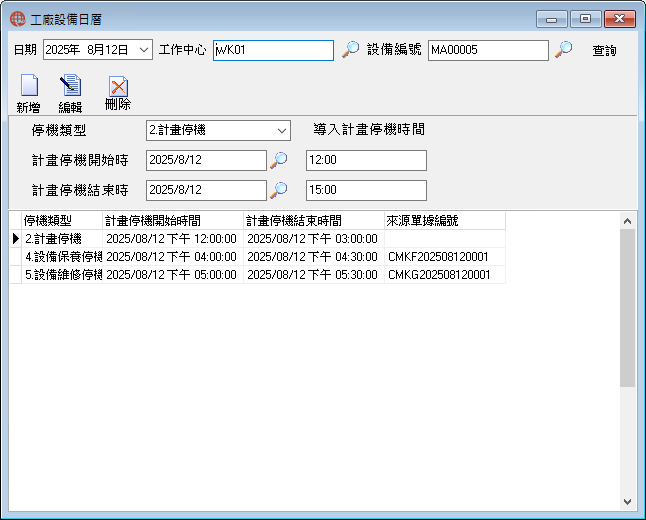
Task: Click the 15:00 end time field
Action: tap(366, 190)
